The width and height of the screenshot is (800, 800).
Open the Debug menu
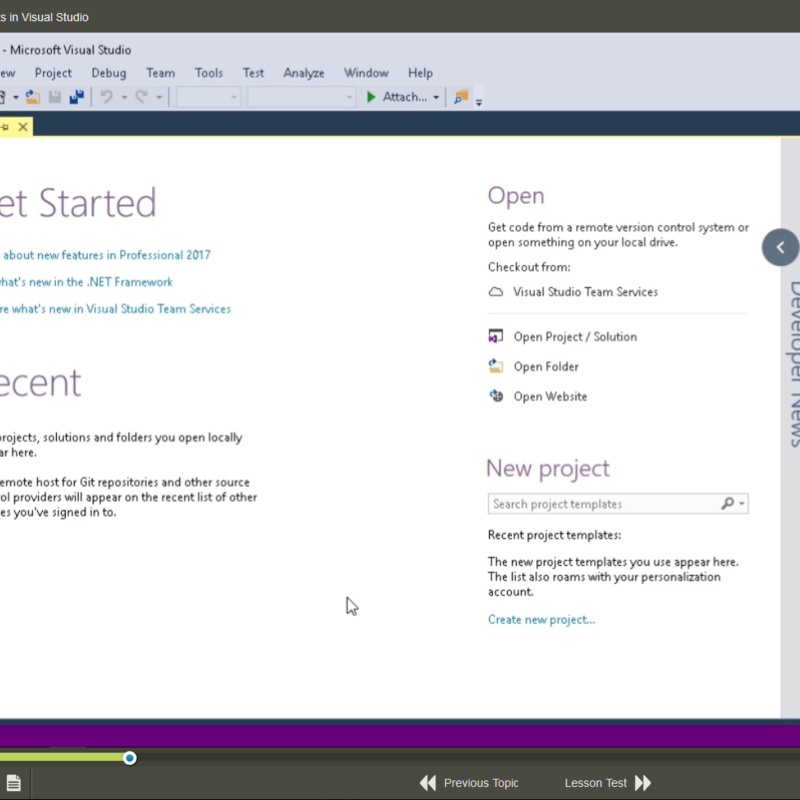coord(109,73)
